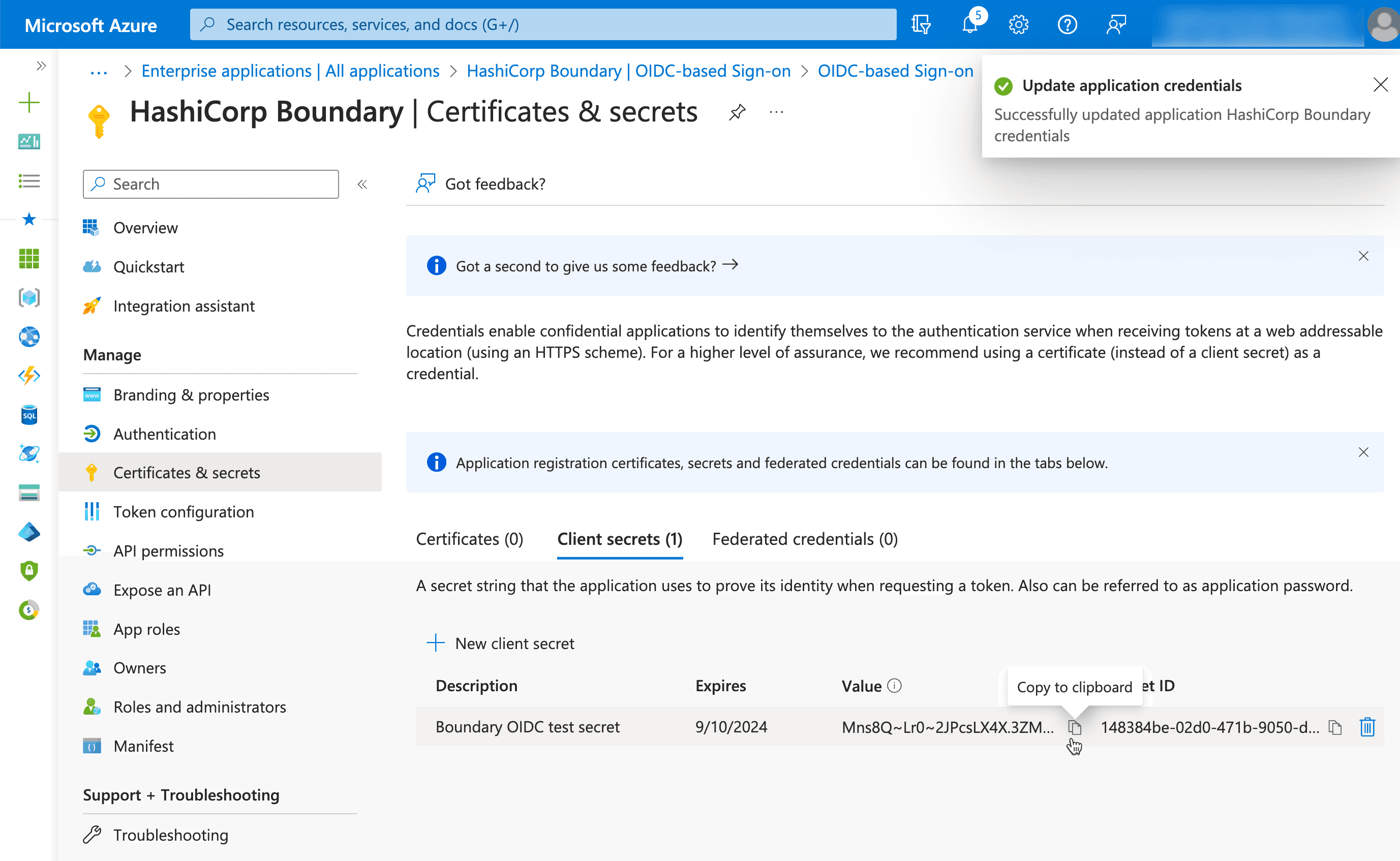
Task: Open Microsoft Entra ID diamond icon
Action: pos(29,533)
